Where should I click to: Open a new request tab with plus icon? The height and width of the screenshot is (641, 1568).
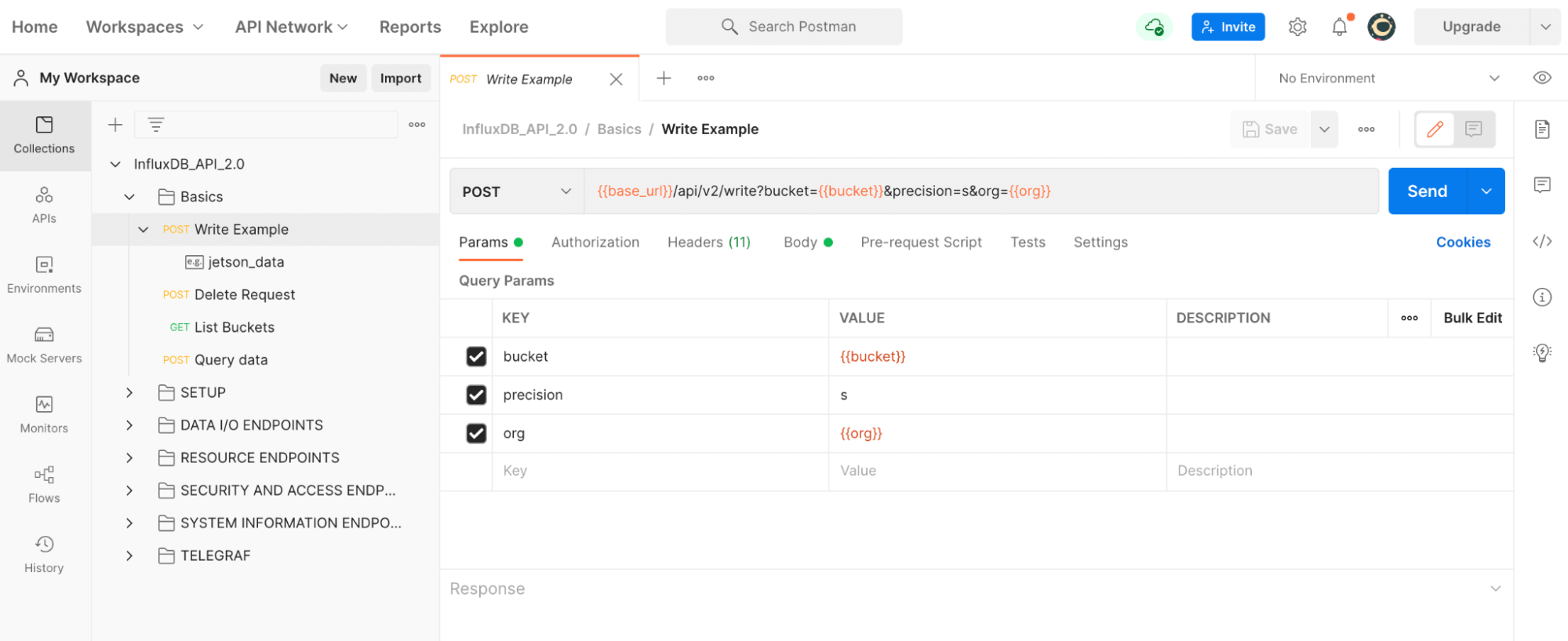(x=664, y=78)
